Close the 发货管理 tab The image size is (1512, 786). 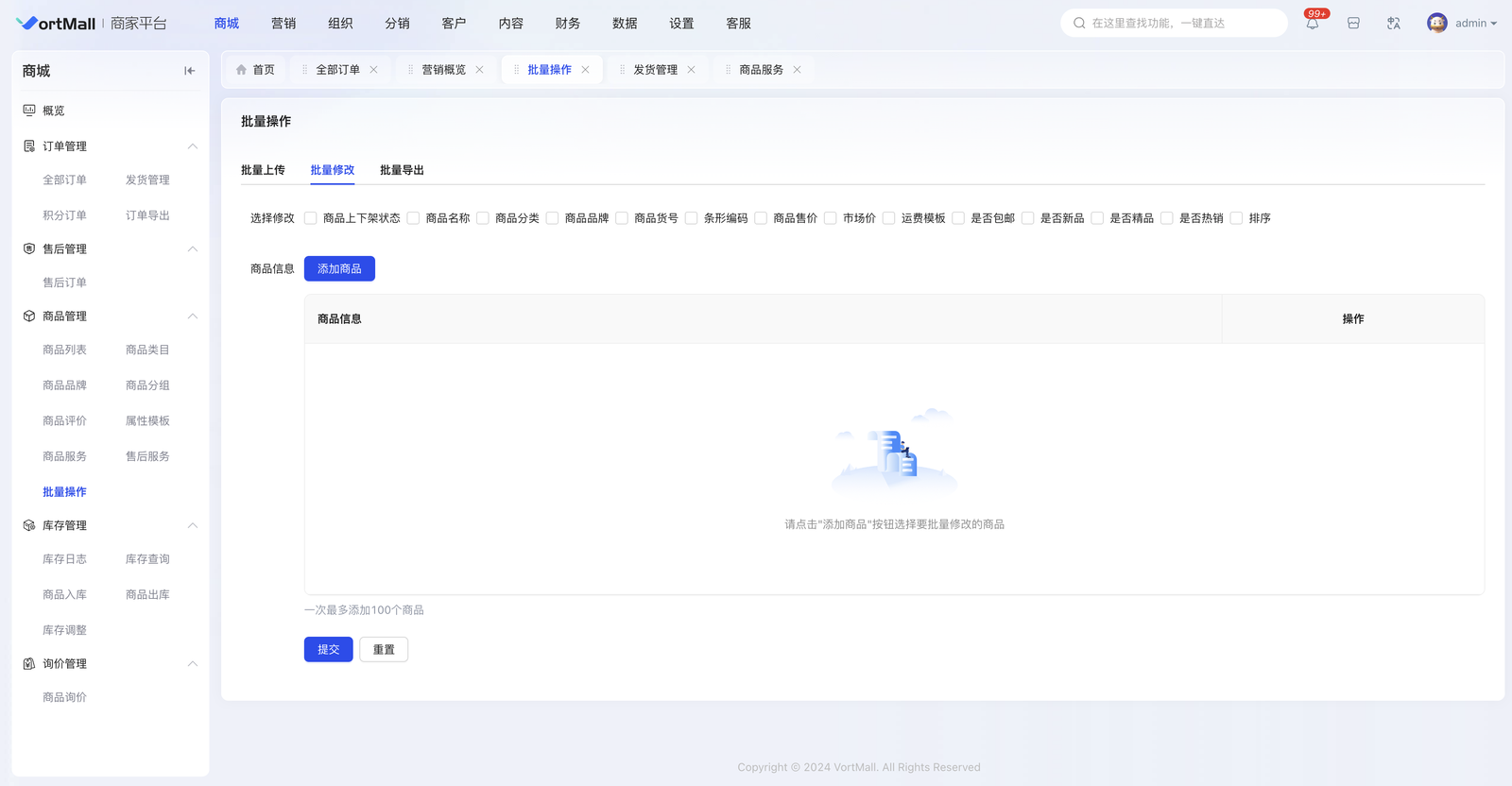692,70
